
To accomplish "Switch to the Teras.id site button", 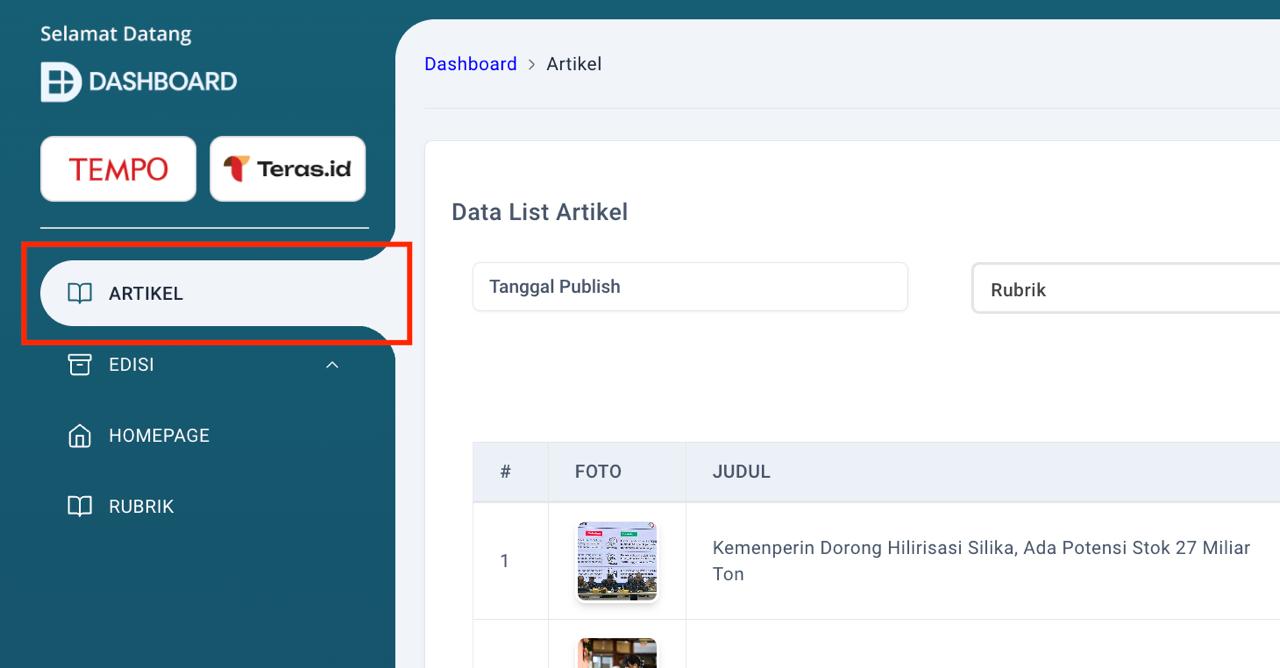I will tap(288, 169).
